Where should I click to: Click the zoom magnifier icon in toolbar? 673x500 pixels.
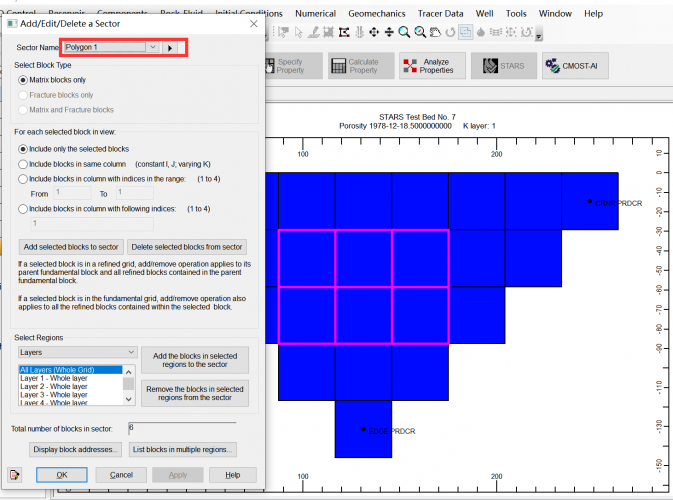(x=405, y=33)
